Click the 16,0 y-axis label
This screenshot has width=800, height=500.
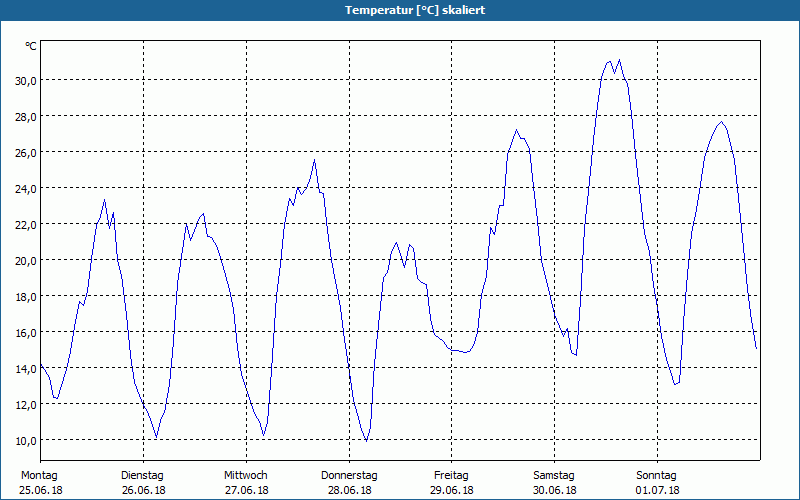25,333
